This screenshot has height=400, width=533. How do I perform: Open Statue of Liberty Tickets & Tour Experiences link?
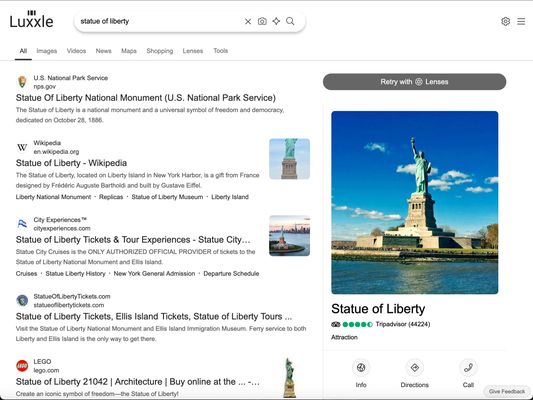pos(133,240)
